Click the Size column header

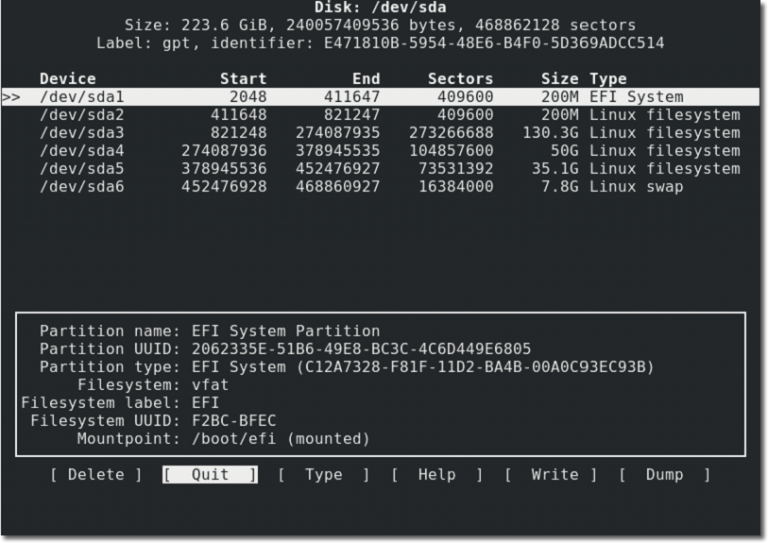[560, 79]
